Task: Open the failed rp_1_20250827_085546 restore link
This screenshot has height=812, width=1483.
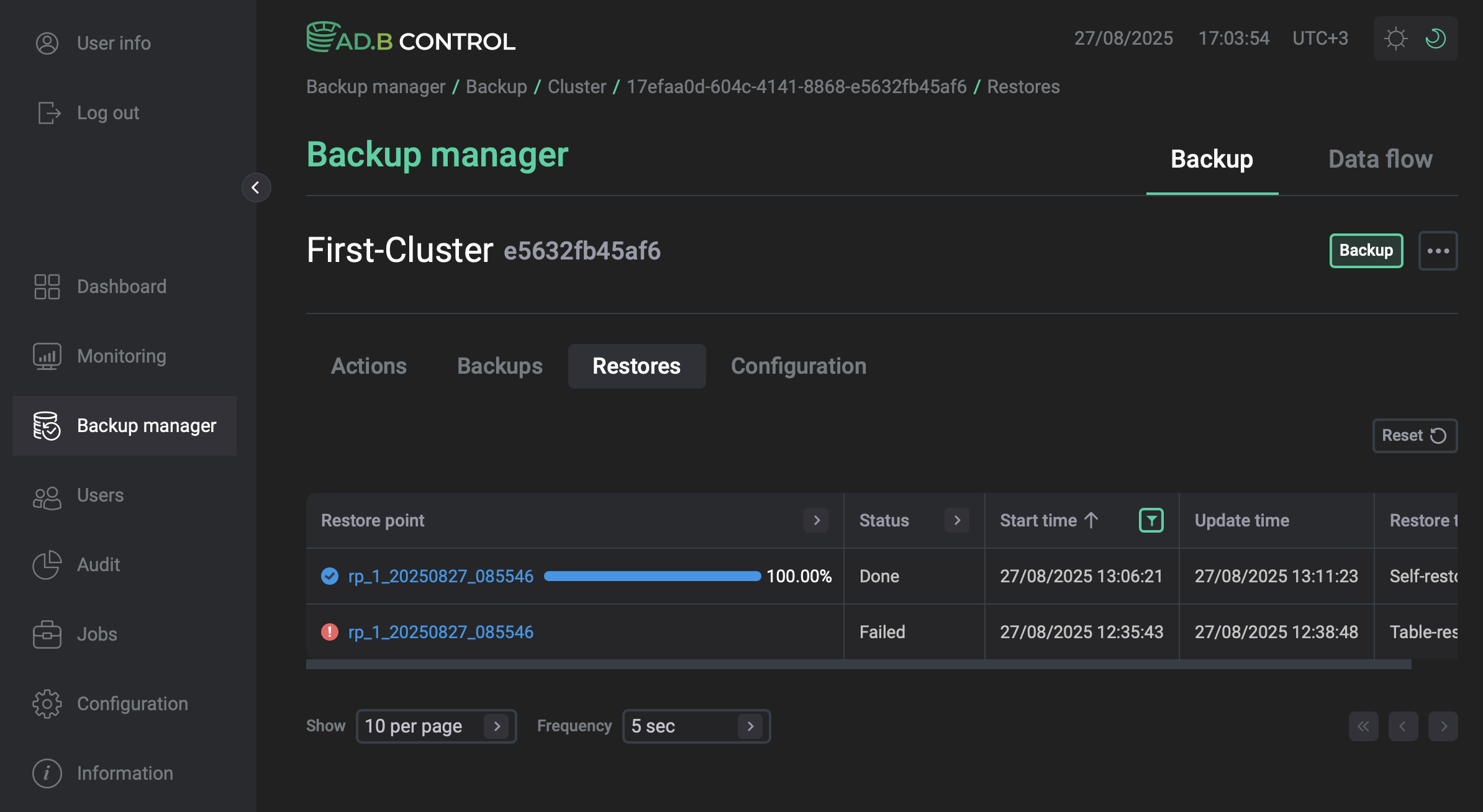Action: [x=440, y=632]
